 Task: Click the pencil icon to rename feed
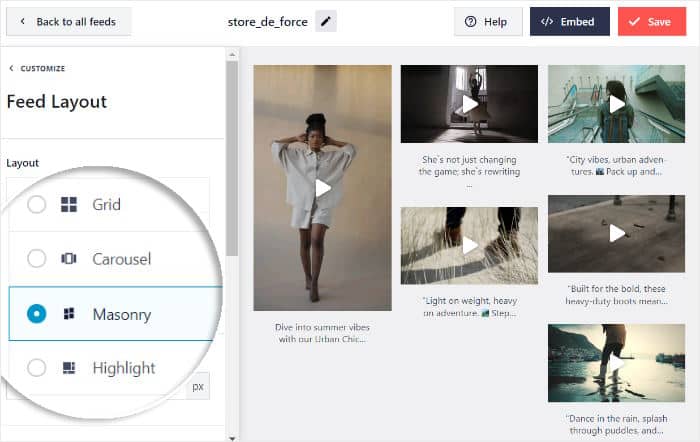pos(326,22)
